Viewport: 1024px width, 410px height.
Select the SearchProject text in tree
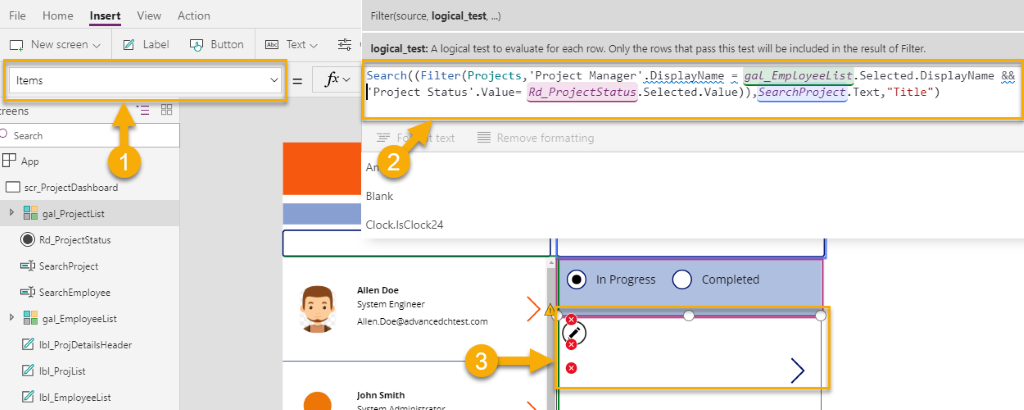click(69, 266)
